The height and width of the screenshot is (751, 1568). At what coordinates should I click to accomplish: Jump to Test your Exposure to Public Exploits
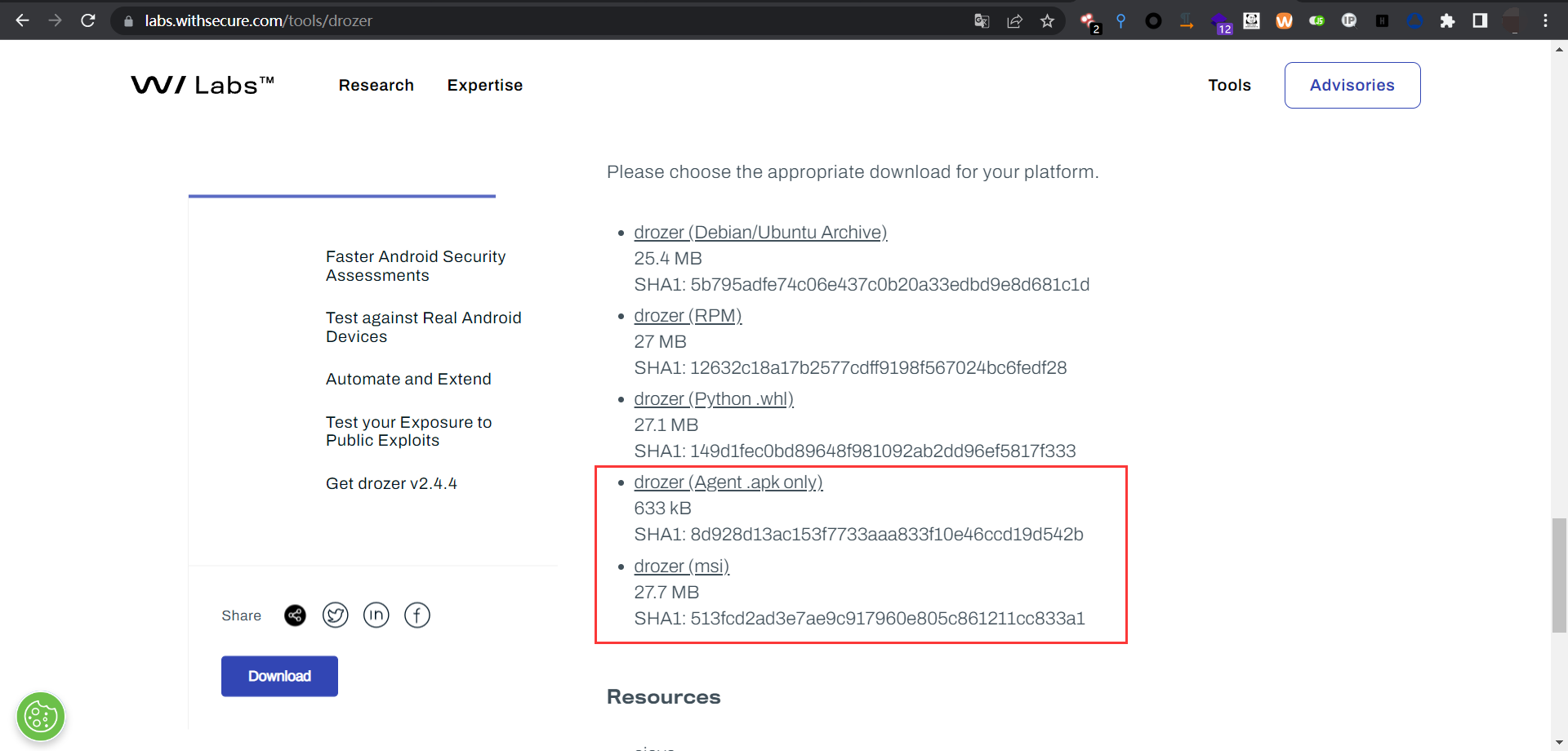(x=408, y=431)
